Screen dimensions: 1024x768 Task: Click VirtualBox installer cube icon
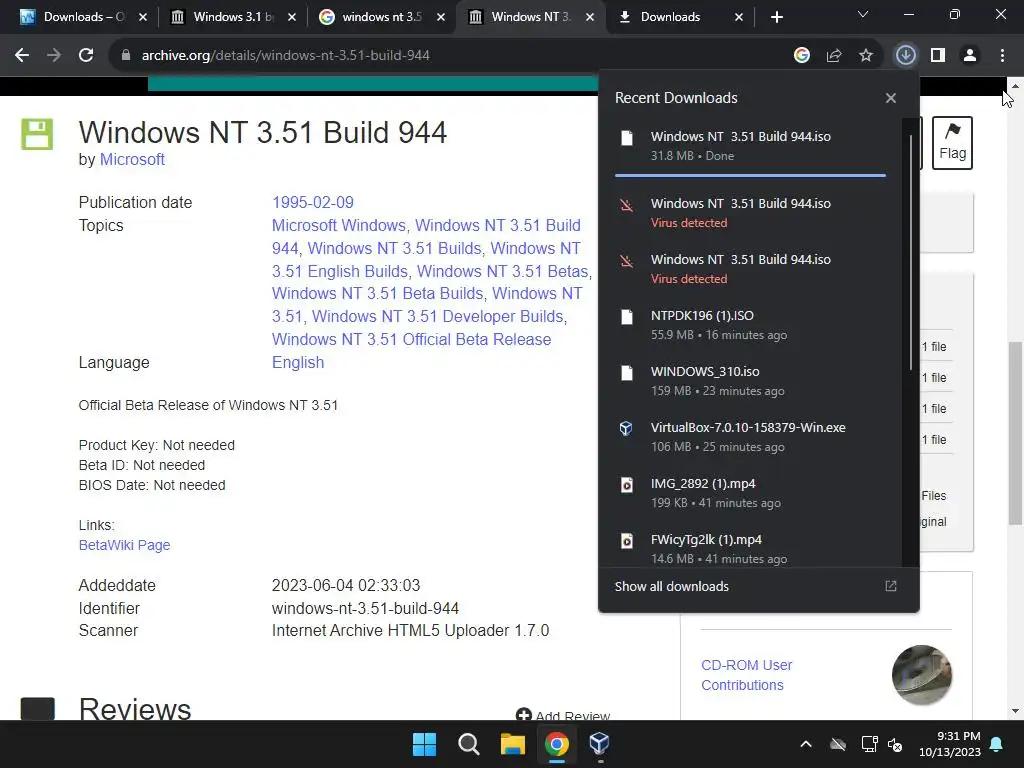pyautogui.click(x=626, y=428)
